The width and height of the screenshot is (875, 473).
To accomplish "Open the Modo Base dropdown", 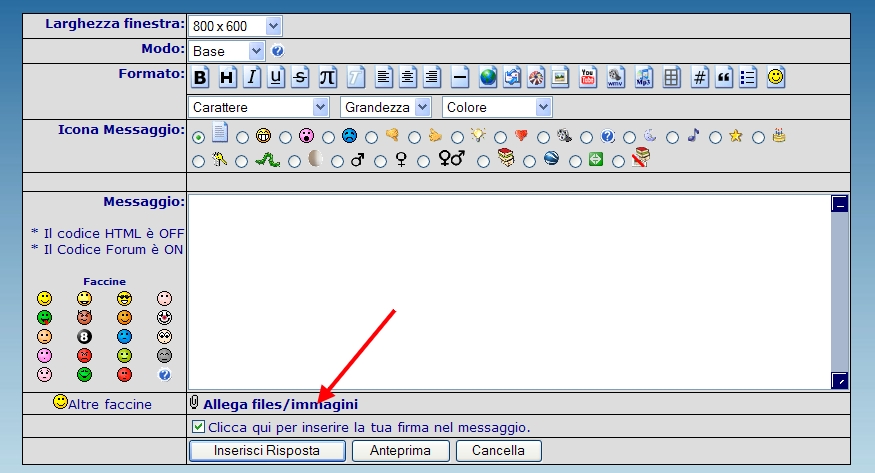I will tap(226, 51).
